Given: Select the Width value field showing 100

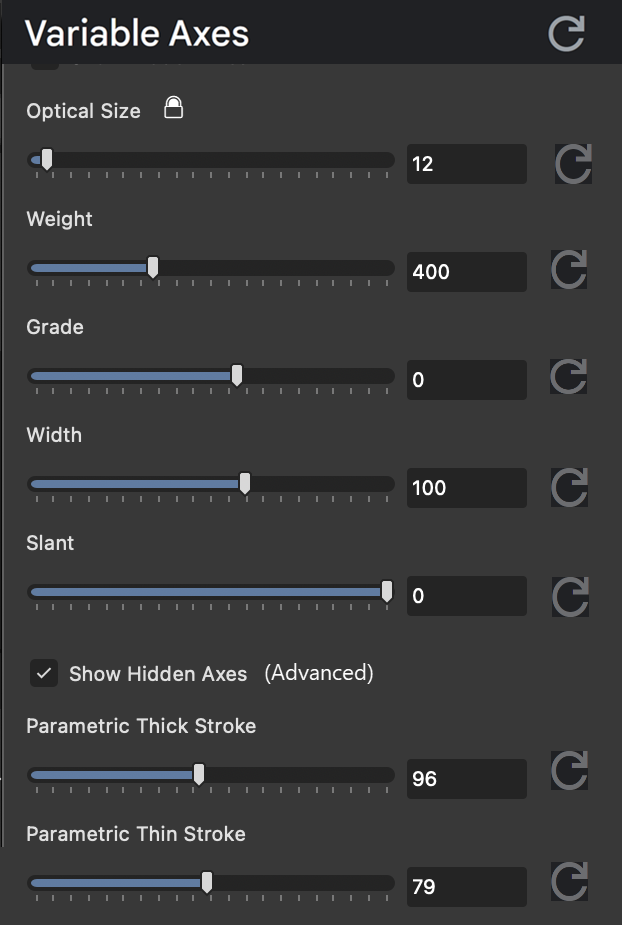Looking at the screenshot, I should point(466,487).
